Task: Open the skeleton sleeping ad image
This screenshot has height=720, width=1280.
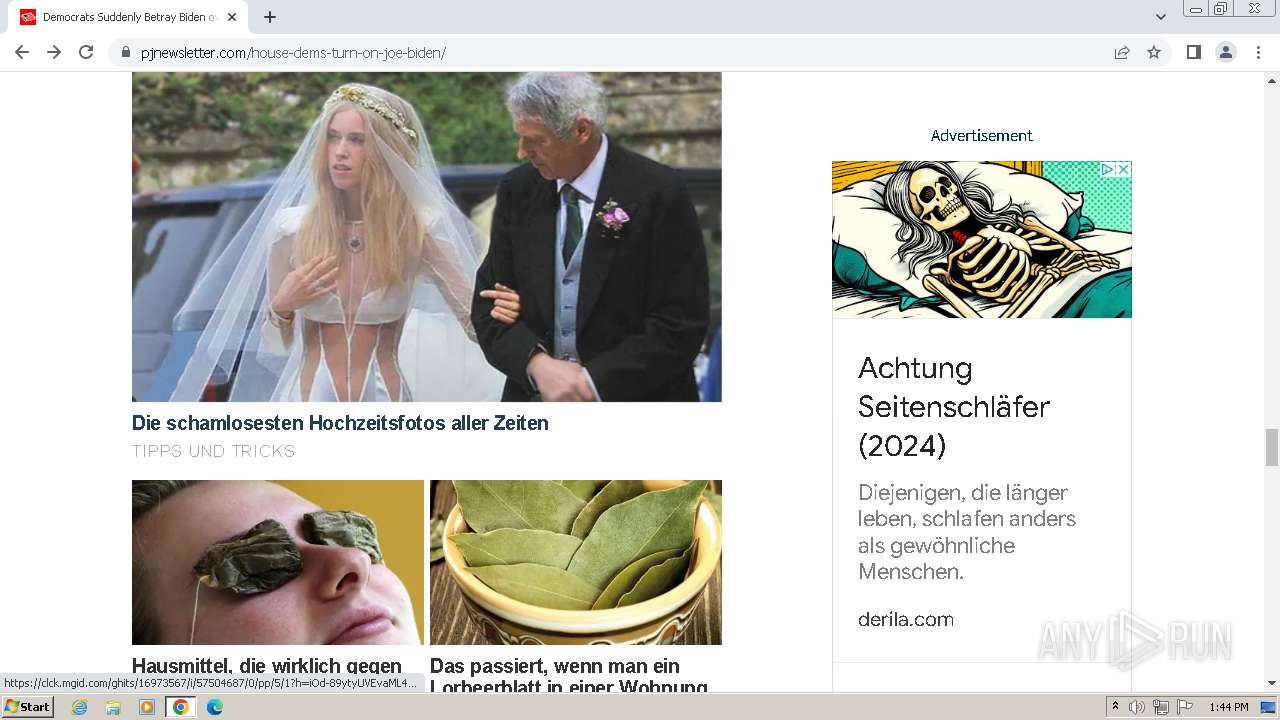Action: [982, 240]
